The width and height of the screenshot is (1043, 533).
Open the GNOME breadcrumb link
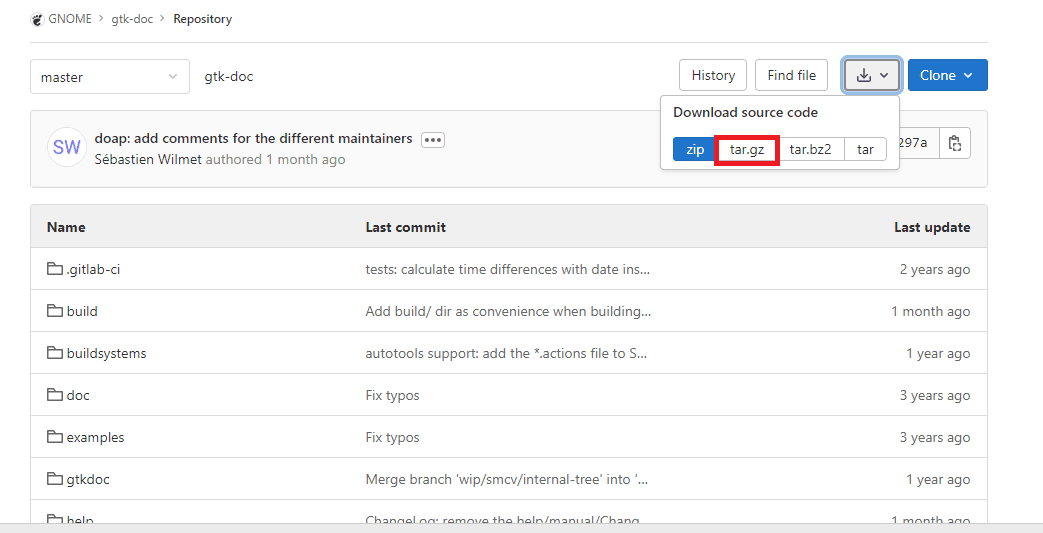70,19
